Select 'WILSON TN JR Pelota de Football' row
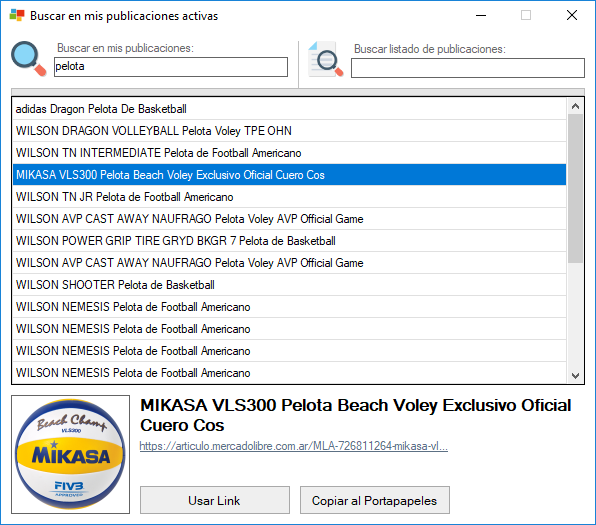596x525 pixels. click(x=289, y=197)
